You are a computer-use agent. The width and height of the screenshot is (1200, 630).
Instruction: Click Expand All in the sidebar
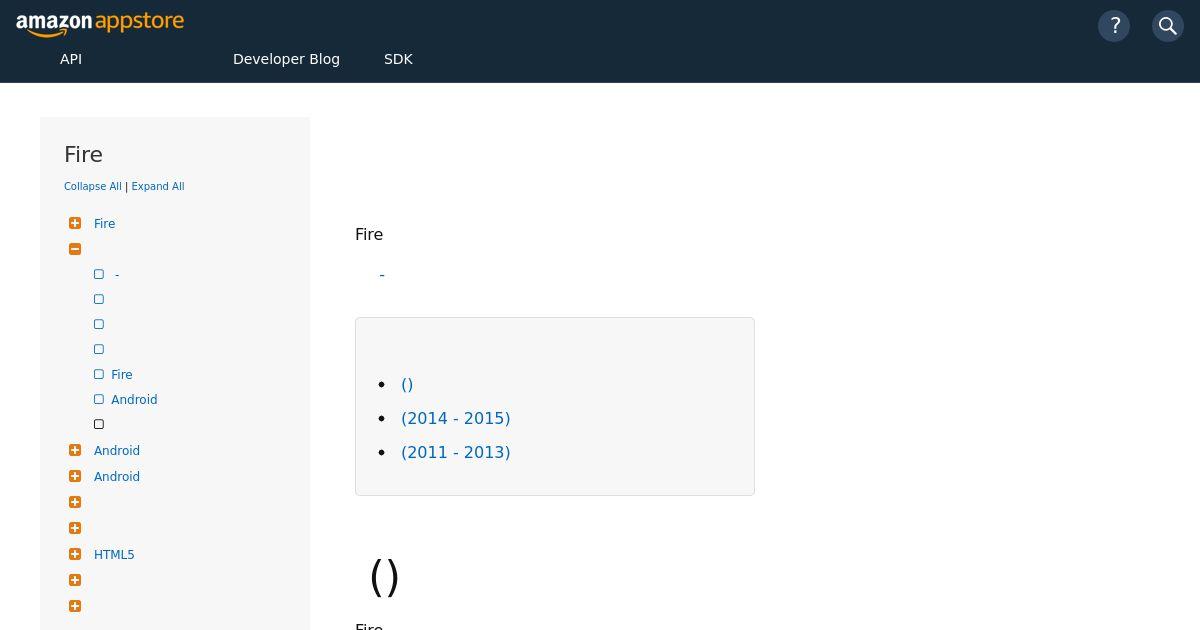[x=158, y=186]
